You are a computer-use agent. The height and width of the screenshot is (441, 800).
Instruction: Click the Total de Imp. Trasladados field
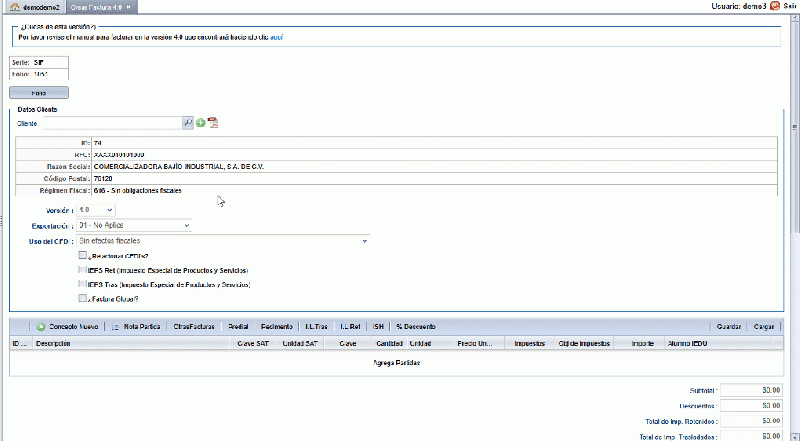(x=752, y=436)
